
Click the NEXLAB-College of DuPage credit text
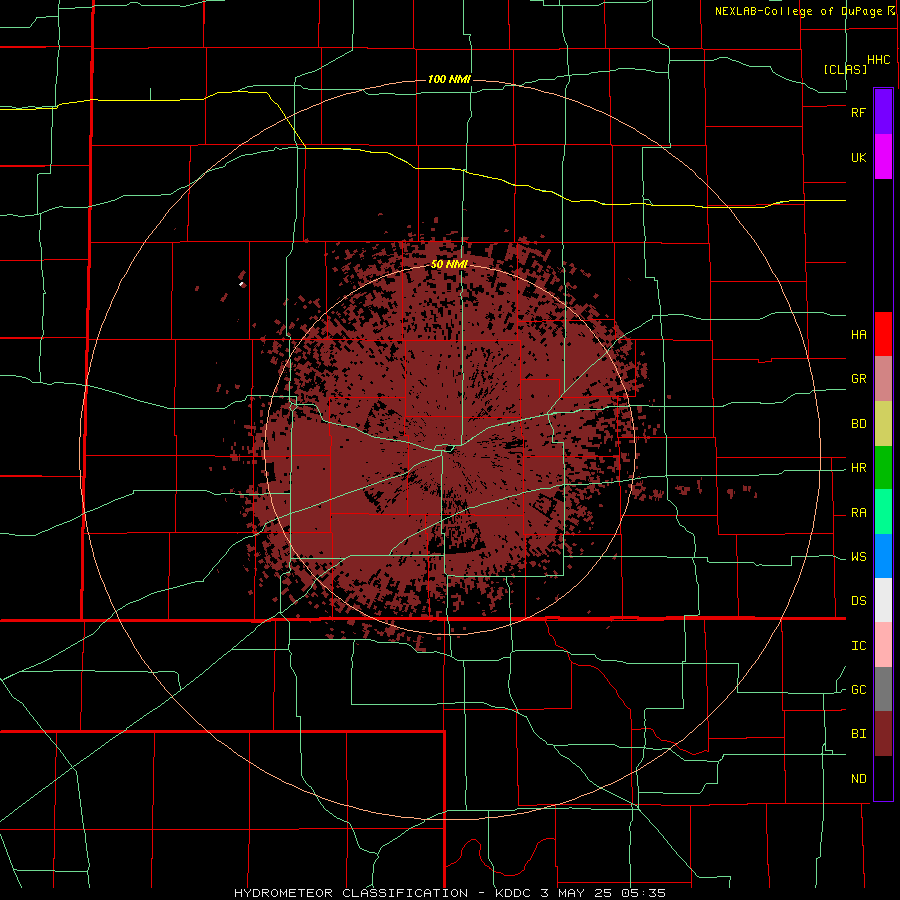tap(800, 11)
